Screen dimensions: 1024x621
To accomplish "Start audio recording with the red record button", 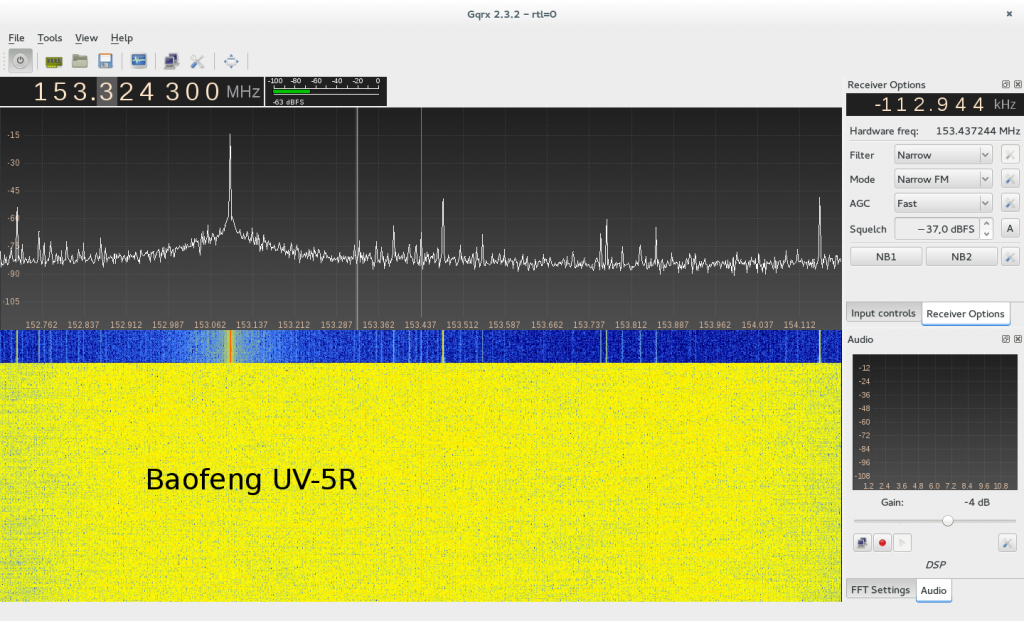I will (x=882, y=543).
